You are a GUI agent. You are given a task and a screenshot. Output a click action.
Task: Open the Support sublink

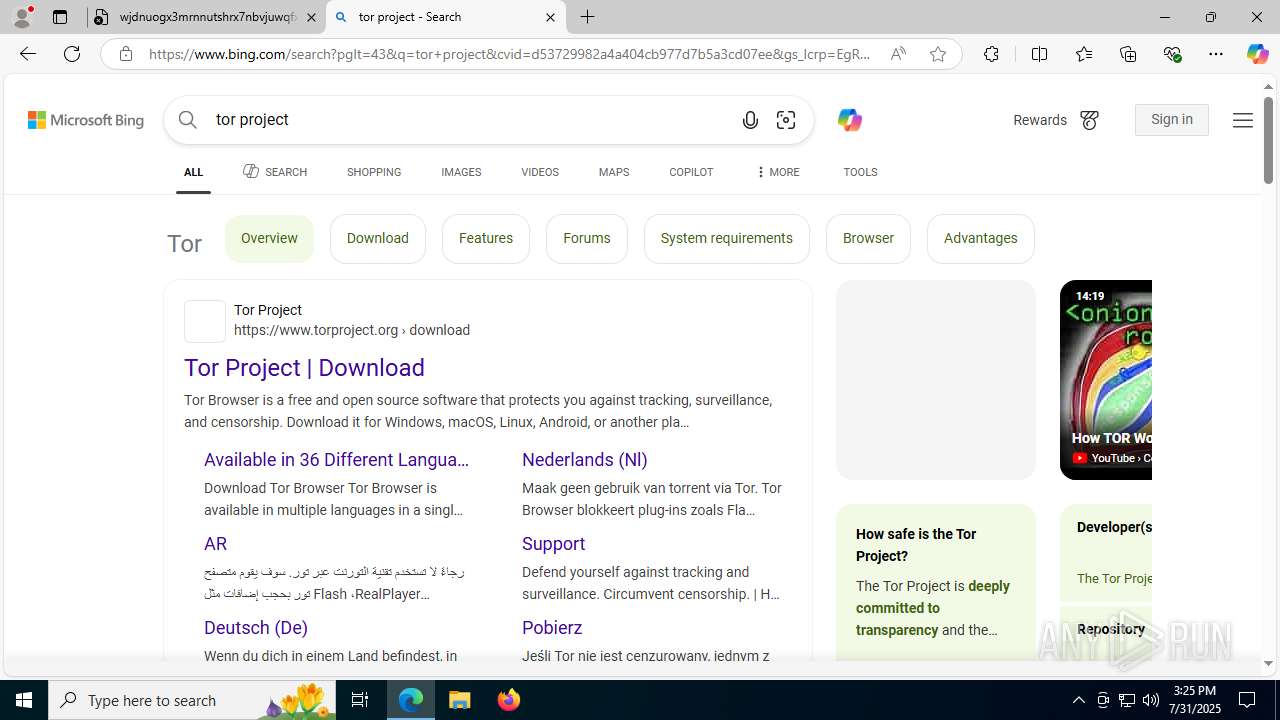click(x=554, y=544)
